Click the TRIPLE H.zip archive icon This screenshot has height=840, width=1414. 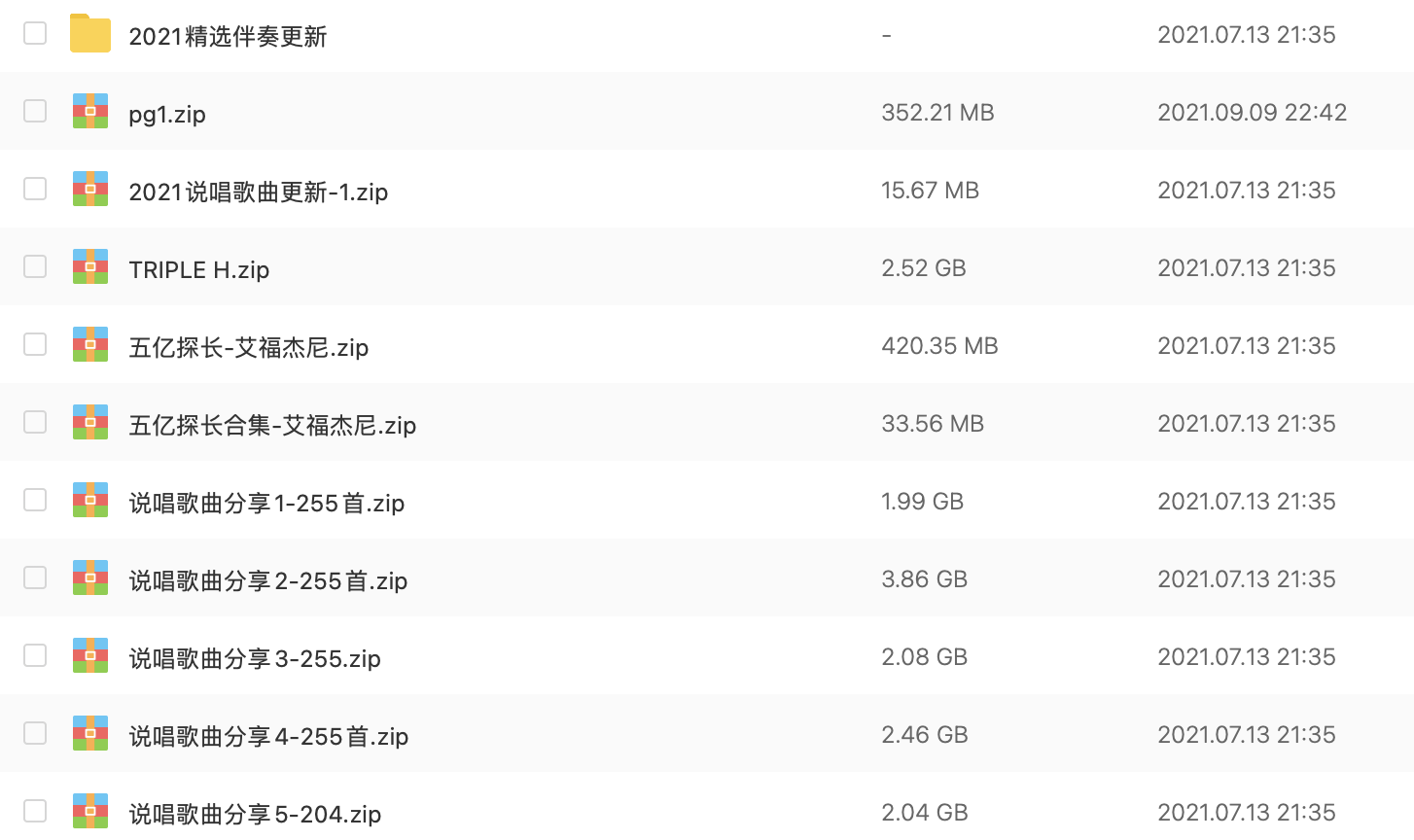pyautogui.click(x=90, y=267)
